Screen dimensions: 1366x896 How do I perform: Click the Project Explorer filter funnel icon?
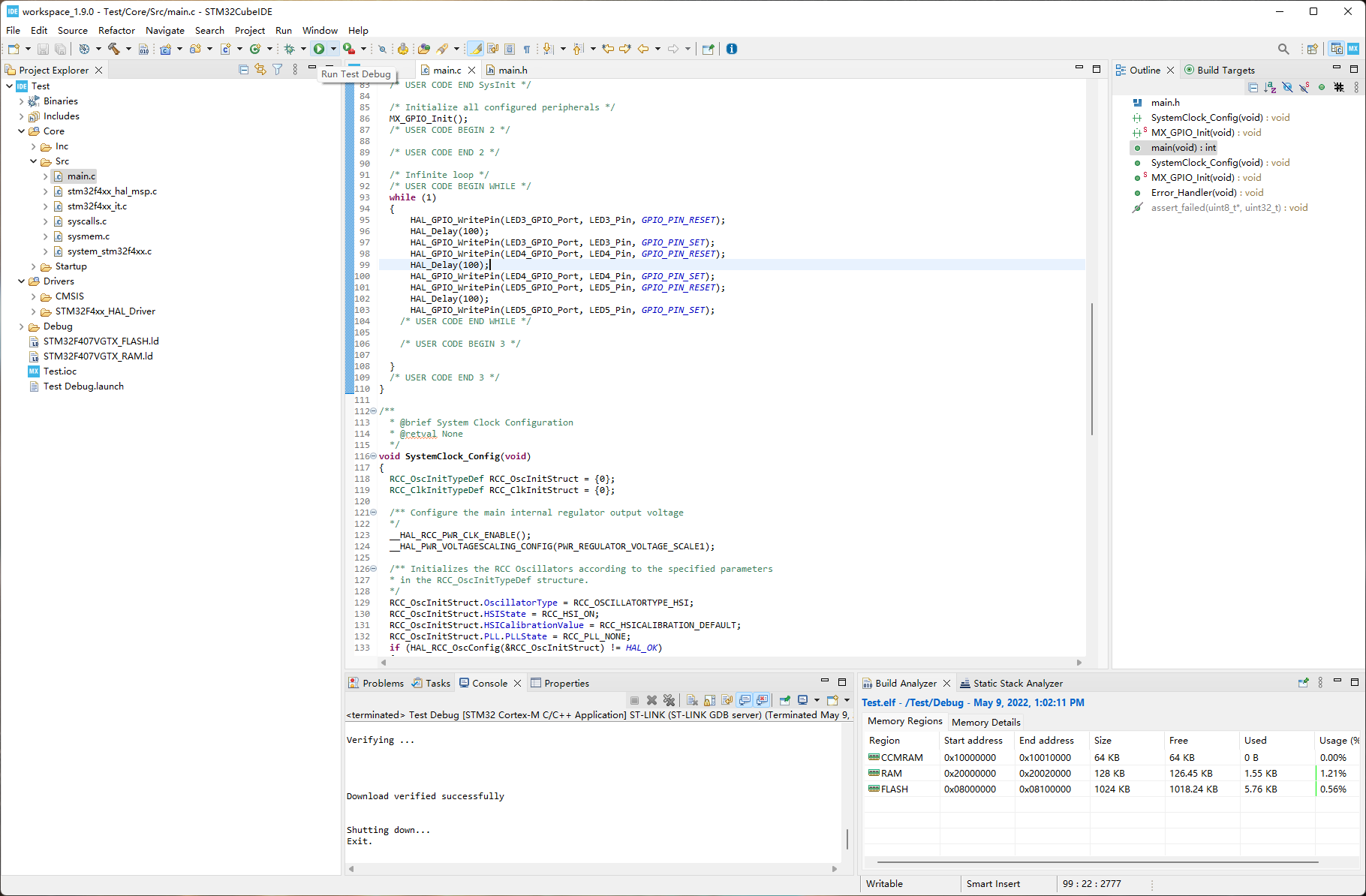click(278, 70)
